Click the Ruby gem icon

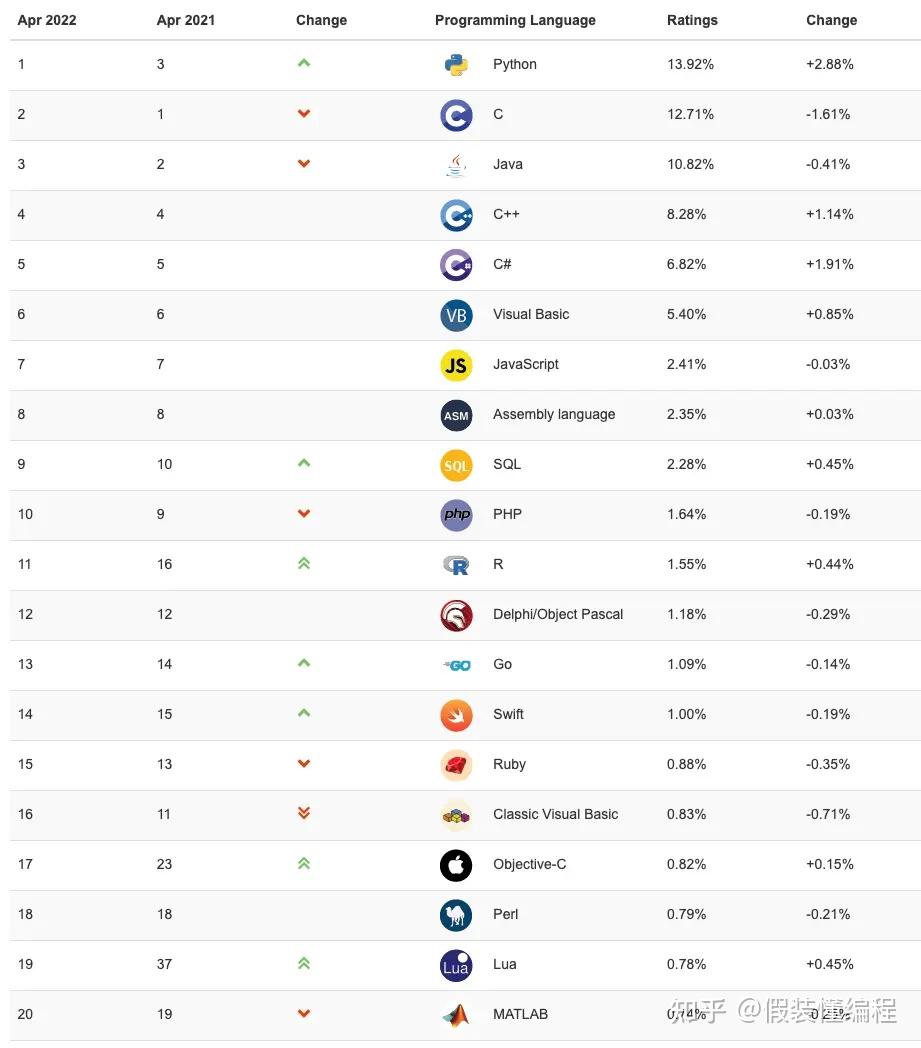tap(456, 765)
